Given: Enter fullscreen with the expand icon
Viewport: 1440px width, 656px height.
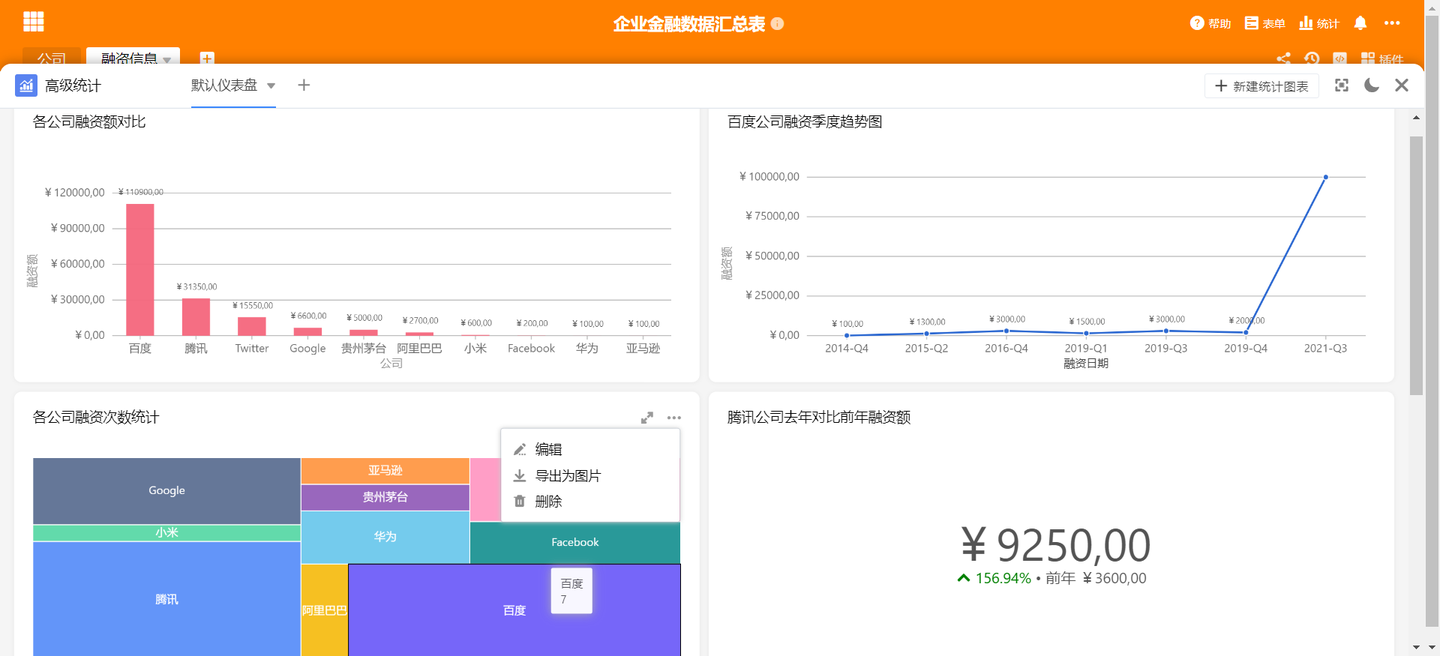Looking at the screenshot, I should tap(1341, 86).
